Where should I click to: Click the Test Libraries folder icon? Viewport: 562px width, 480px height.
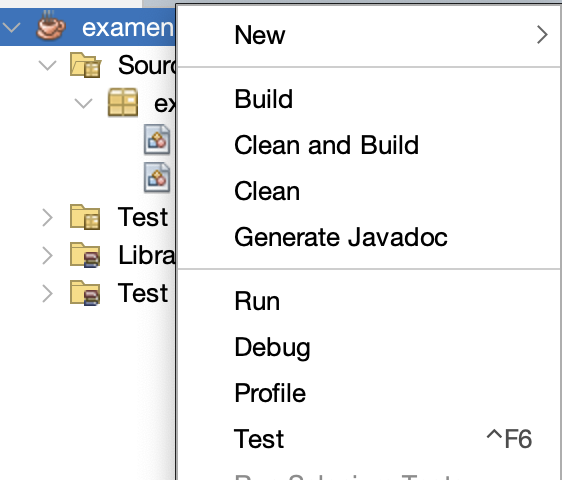(85, 293)
